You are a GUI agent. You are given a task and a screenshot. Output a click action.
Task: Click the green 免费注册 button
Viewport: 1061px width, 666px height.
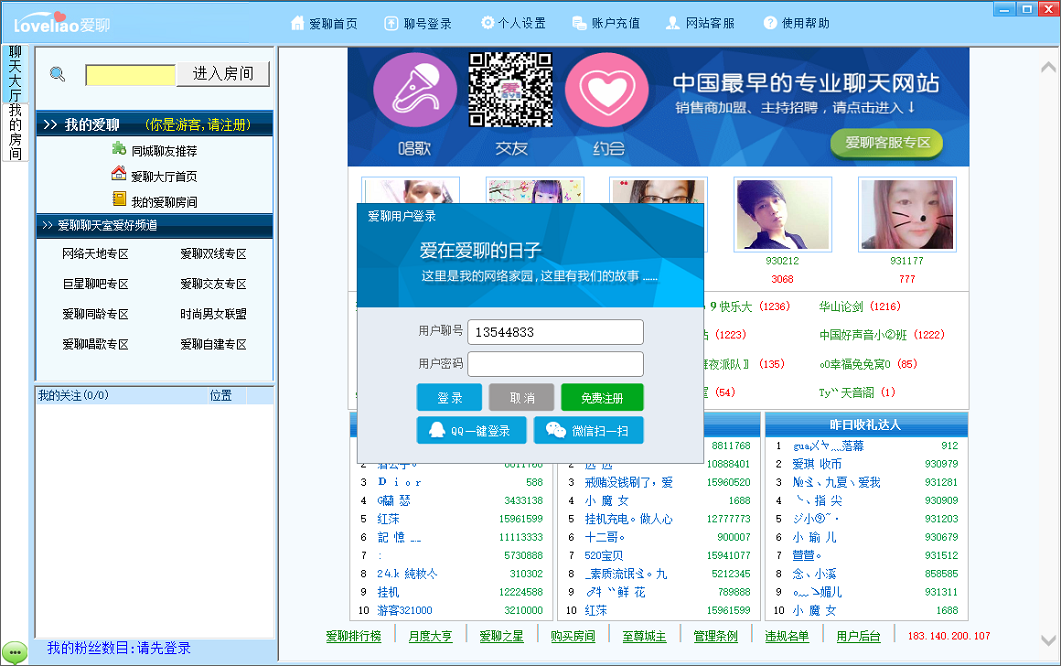(601, 397)
